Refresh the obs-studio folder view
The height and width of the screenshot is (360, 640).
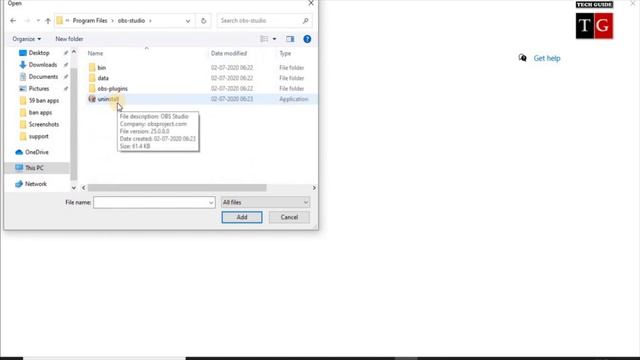coord(203,21)
